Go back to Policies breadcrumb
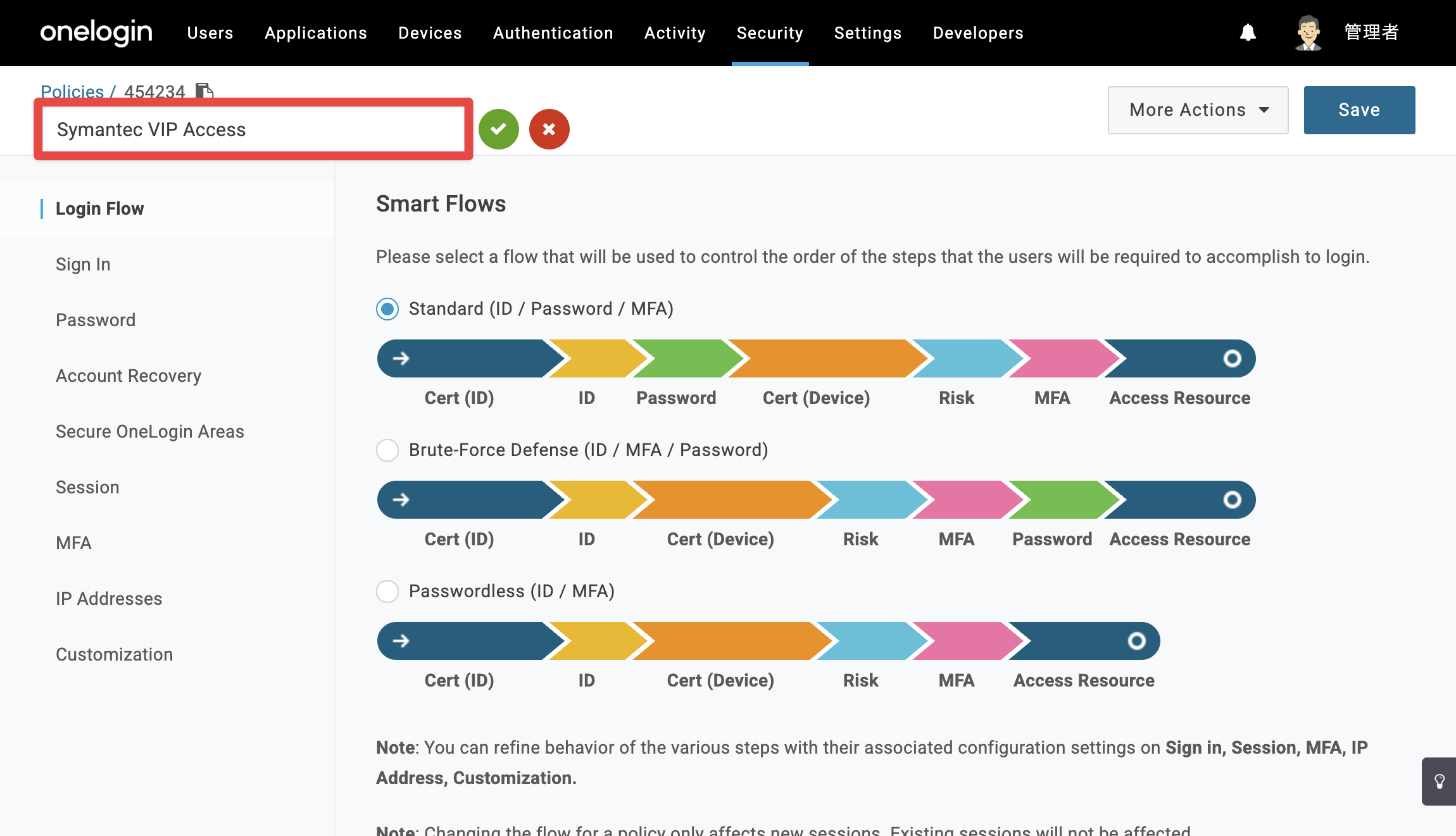The image size is (1456, 836). [x=72, y=92]
